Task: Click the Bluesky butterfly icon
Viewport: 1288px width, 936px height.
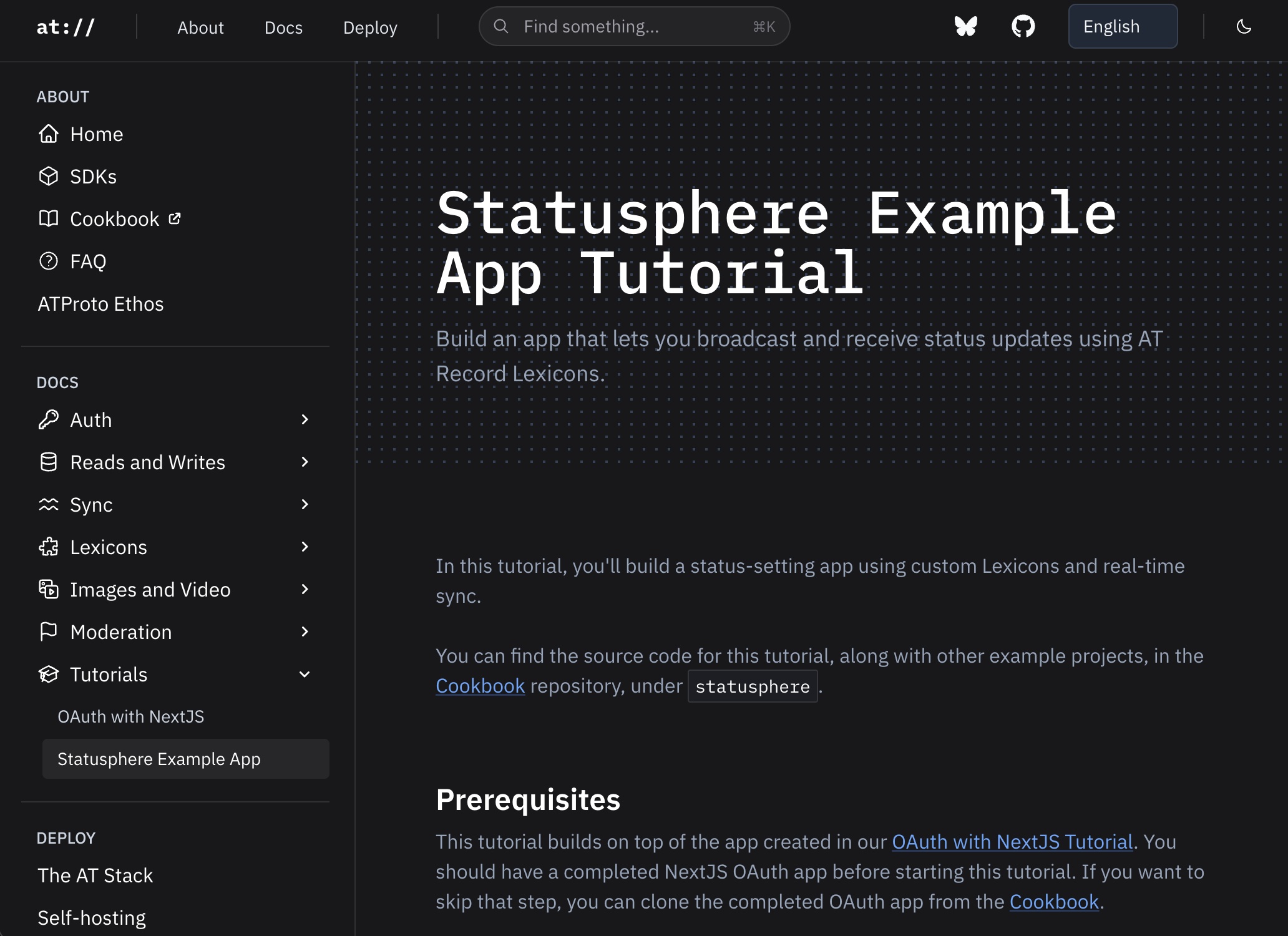Action: pos(965,26)
